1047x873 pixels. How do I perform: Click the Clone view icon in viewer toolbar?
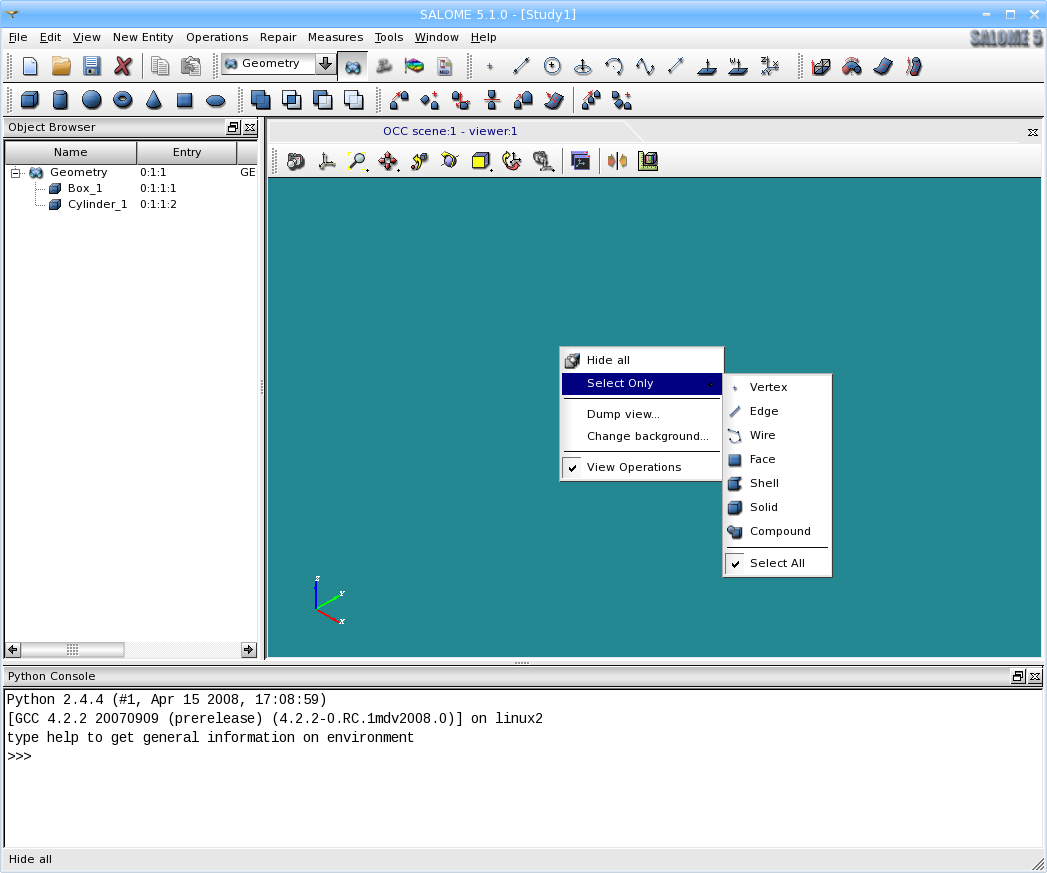click(x=580, y=161)
